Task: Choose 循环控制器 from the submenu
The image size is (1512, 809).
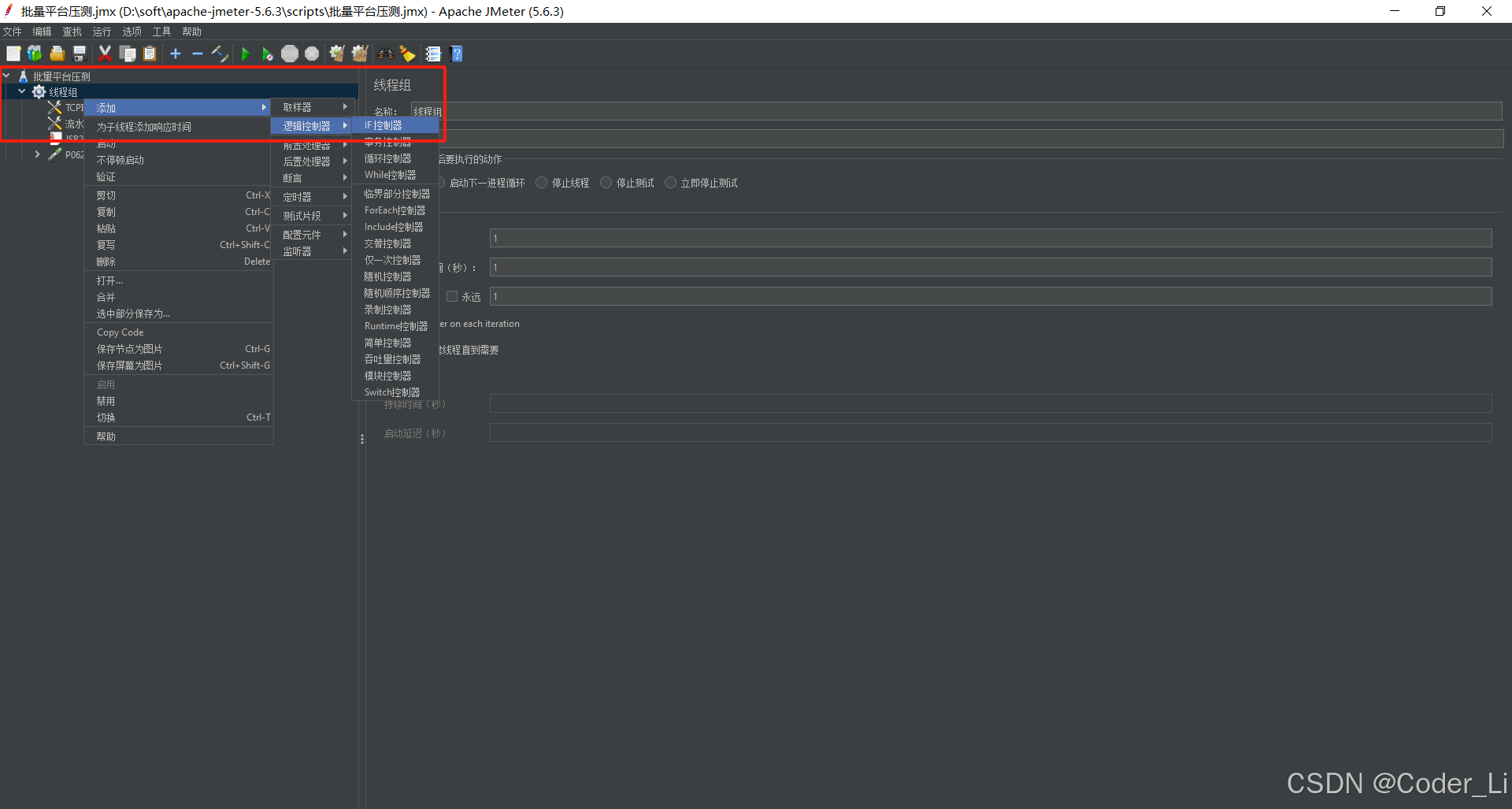Action: (x=395, y=158)
